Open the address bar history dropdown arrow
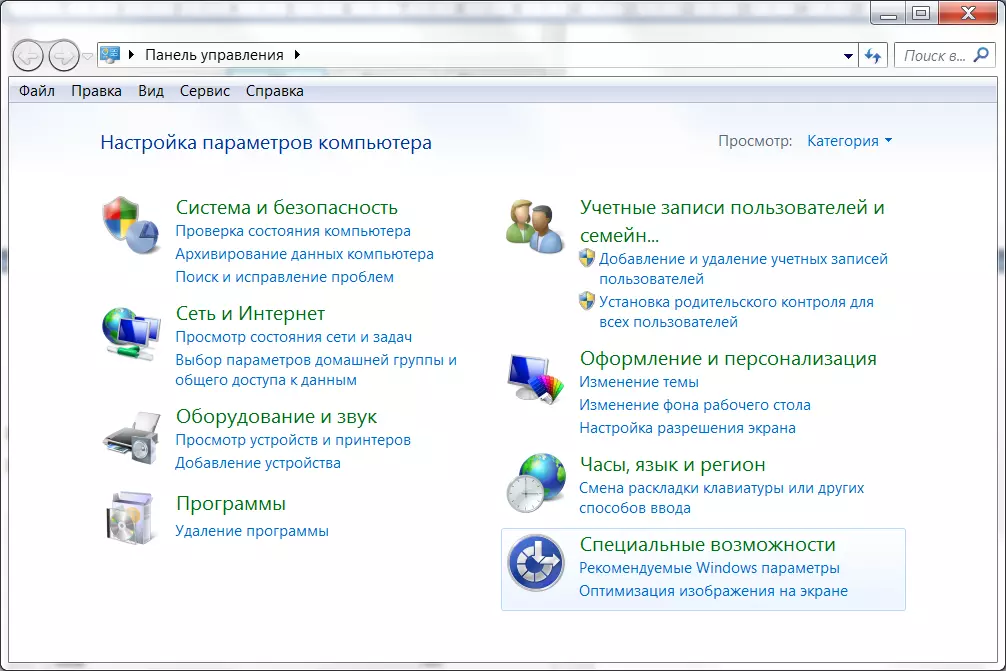The width and height of the screenshot is (1006, 671). (849, 56)
